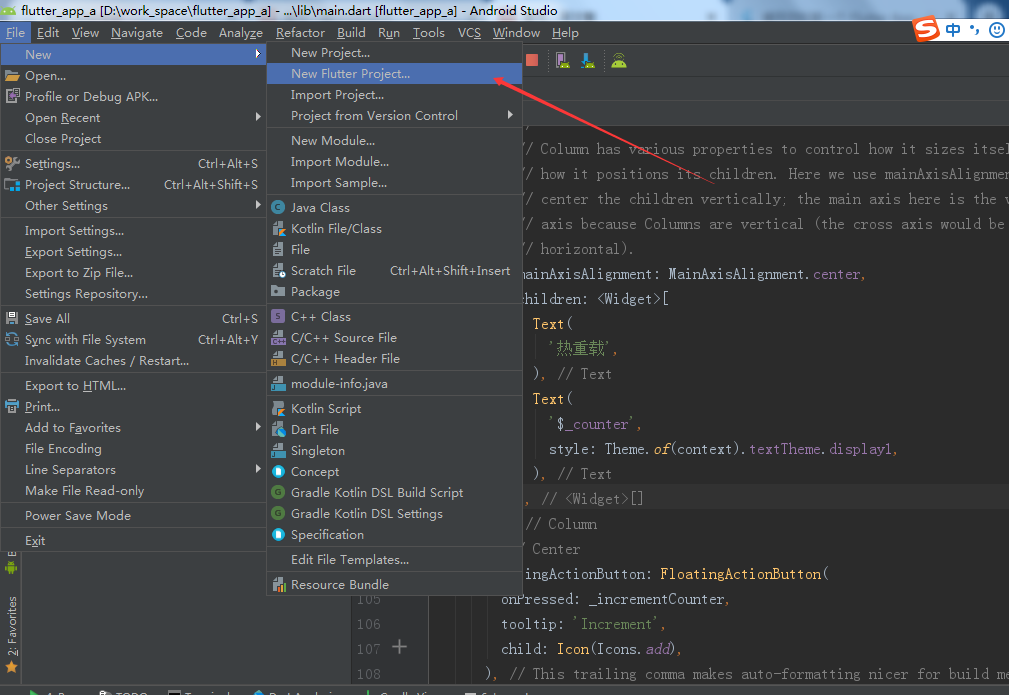Open Edit File Templates...
Viewport: 1009px width, 695px height.
pos(394,560)
